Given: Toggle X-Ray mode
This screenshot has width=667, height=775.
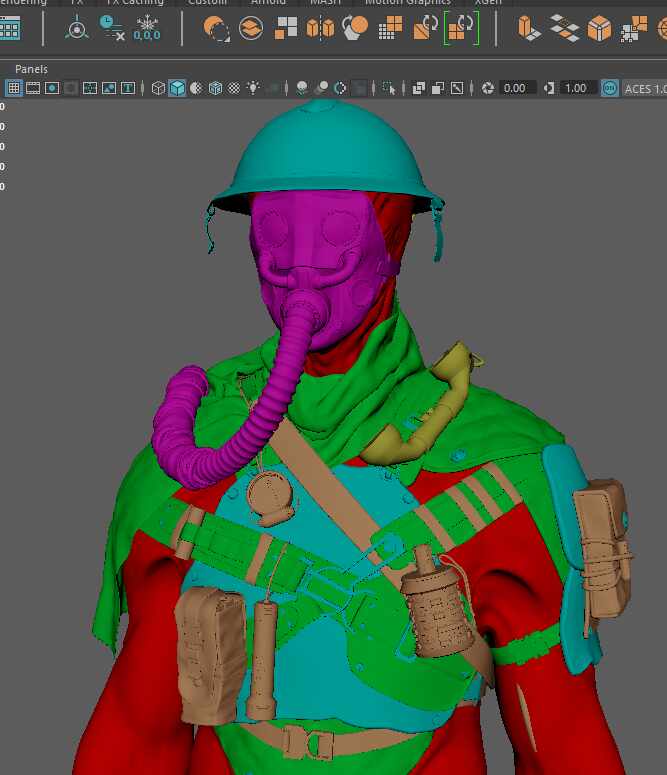Looking at the screenshot, I should pyautogui.click(x=419, y=88).
